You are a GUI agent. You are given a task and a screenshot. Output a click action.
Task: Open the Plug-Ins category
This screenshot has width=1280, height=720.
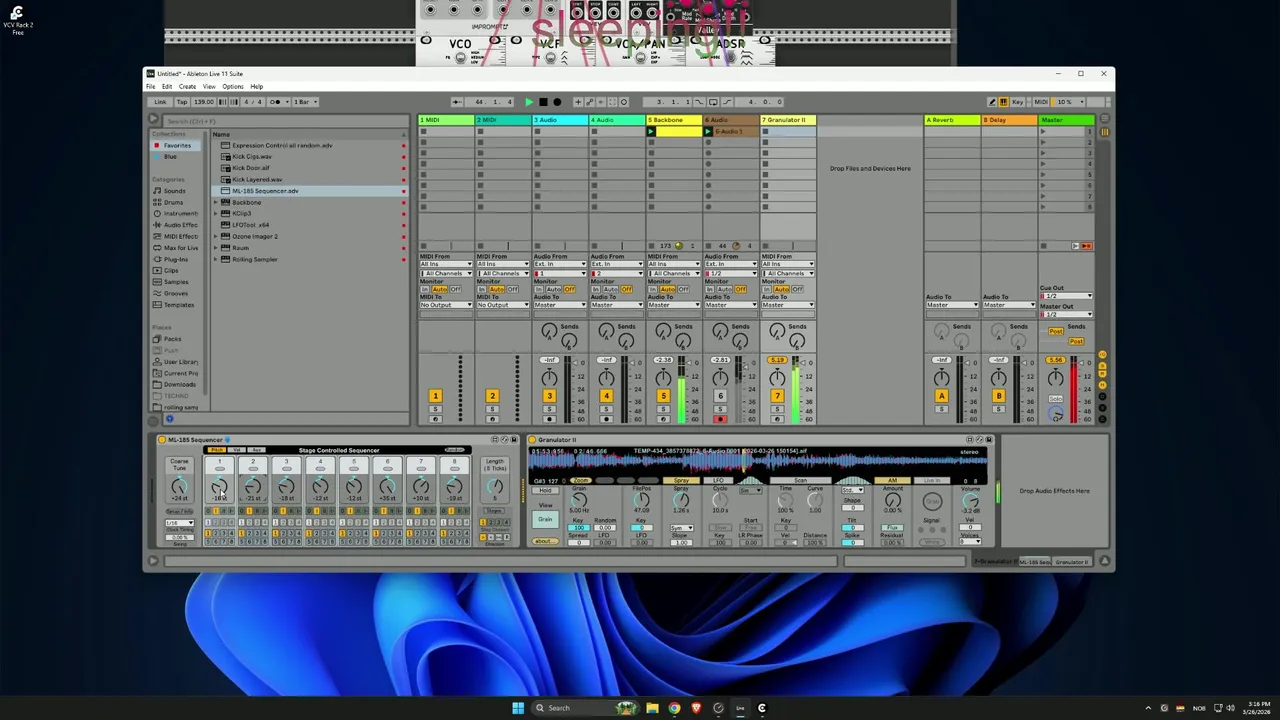coord(176,259)
